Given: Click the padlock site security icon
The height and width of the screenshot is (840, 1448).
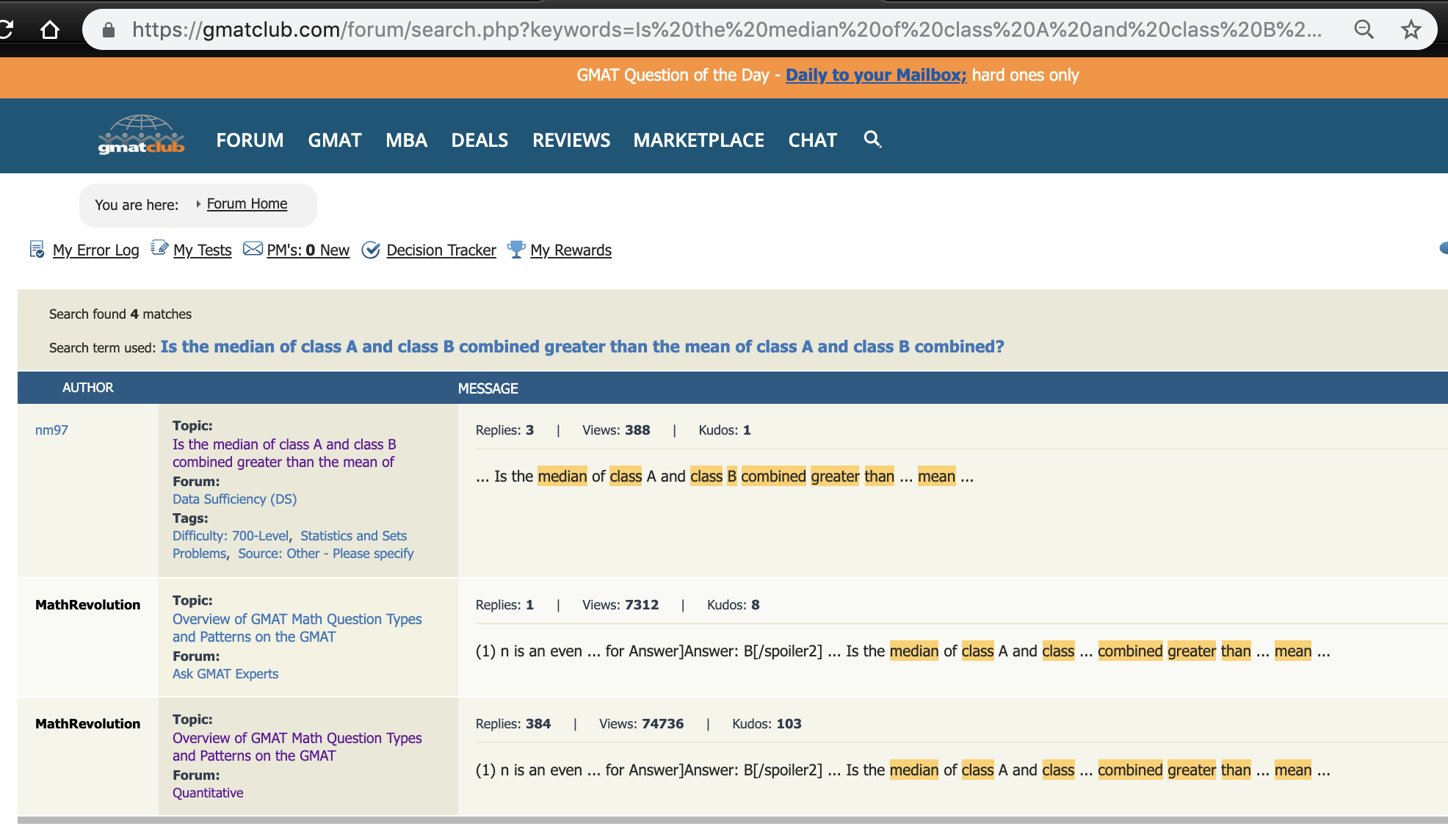Looking at the screenshot, I should coord(109,29).
